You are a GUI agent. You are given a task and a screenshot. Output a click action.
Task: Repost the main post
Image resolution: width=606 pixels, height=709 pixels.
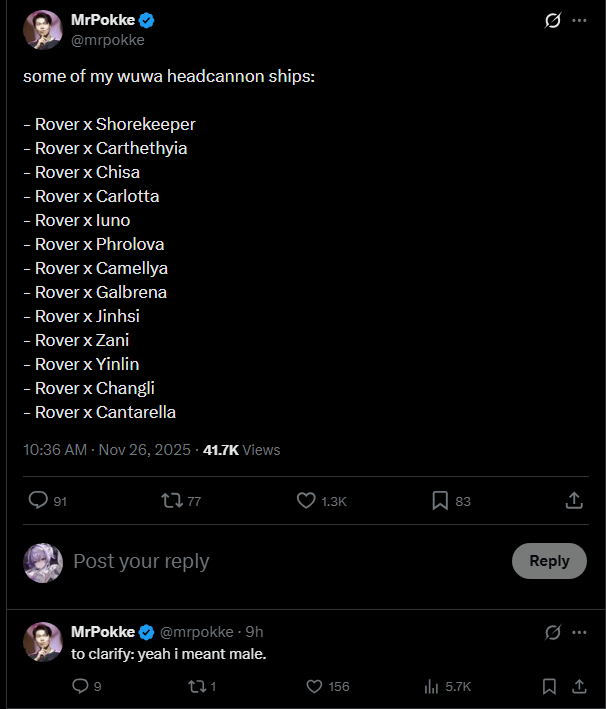[172, 500]
